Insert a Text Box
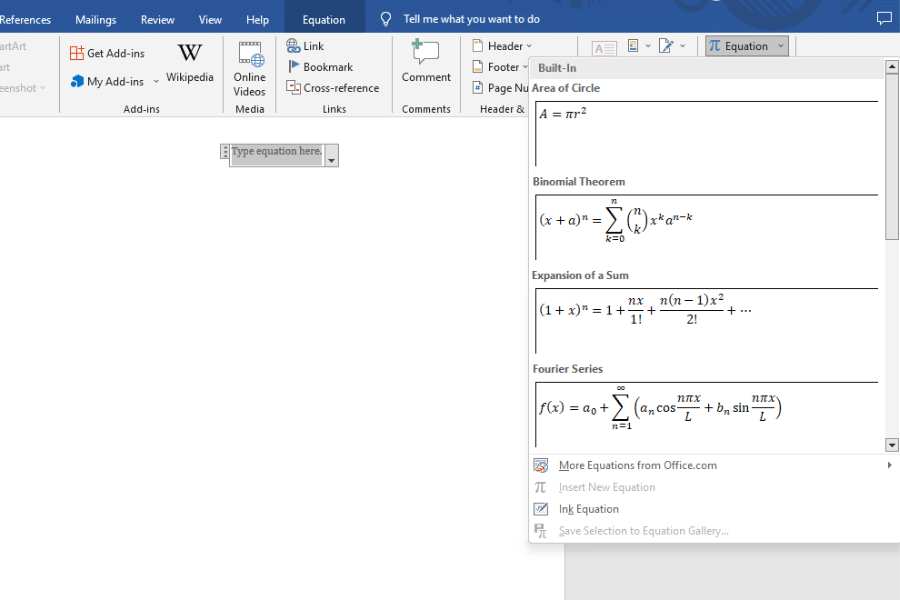 click(x=601, y=45)
